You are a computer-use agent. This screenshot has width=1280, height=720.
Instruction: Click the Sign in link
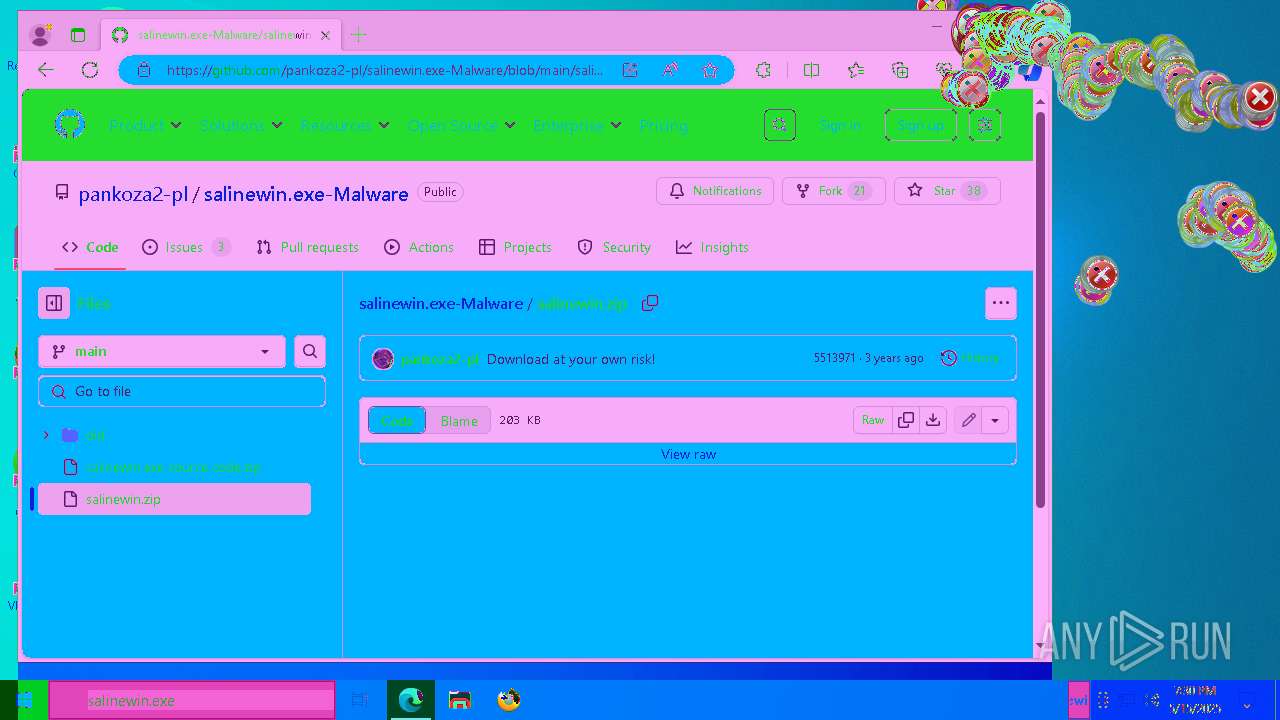coord(840,125)
